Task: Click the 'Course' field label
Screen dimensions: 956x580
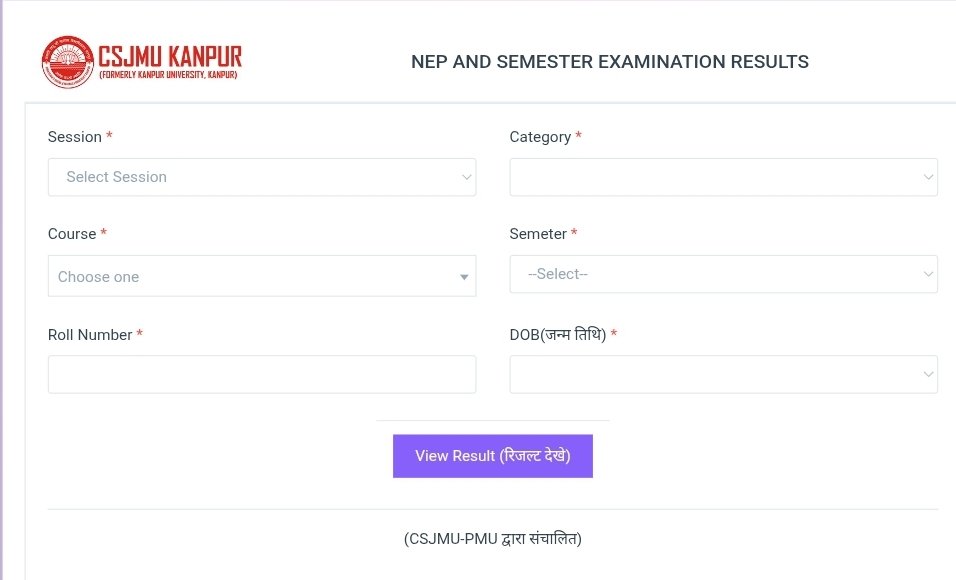Action: point(72,234)
